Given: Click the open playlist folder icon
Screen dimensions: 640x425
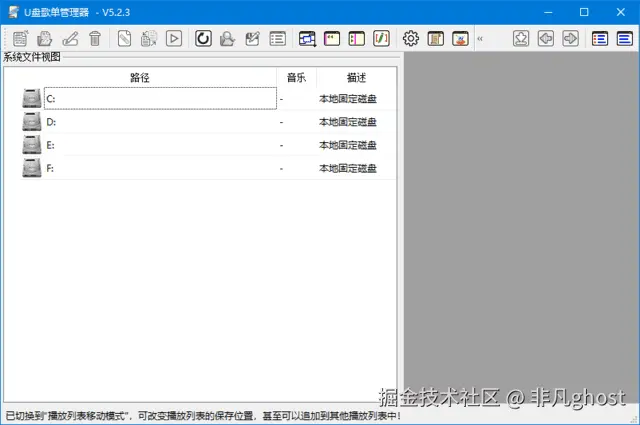Looking at the screenshot, I should [45, 39].
